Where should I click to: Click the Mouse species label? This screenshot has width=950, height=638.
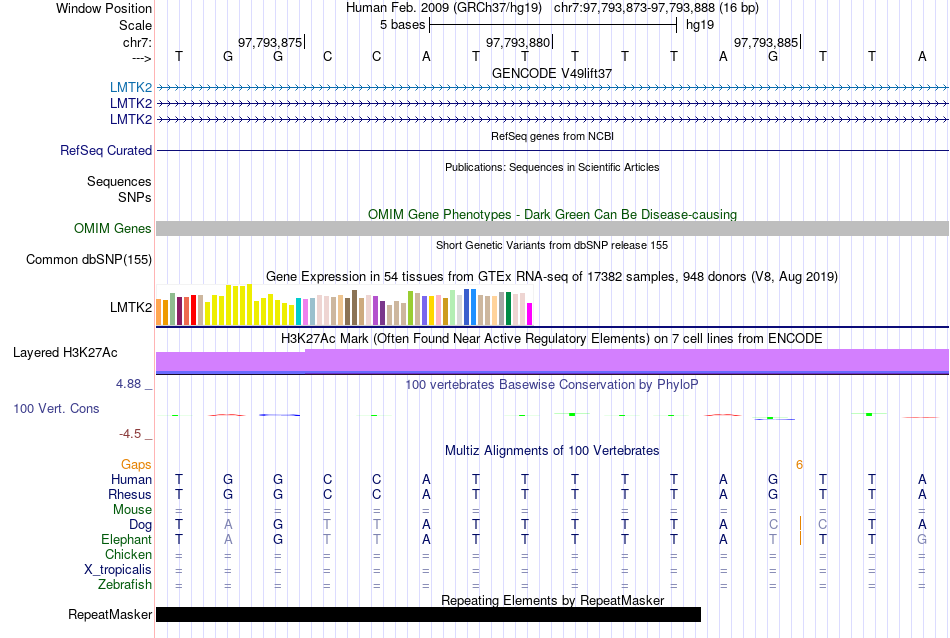tap(132, 510)
